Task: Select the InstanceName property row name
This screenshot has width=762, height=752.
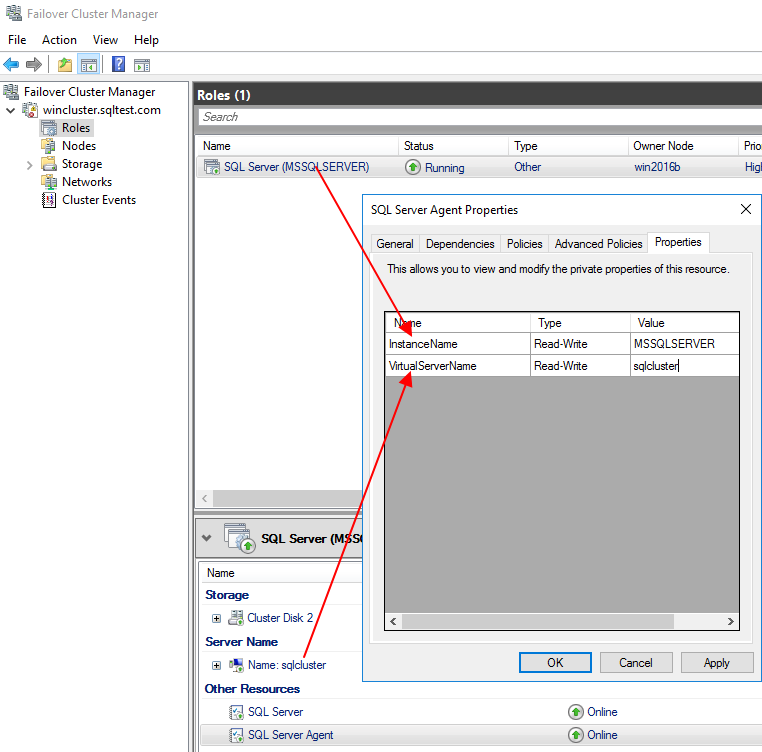Action: coord(458,344)
